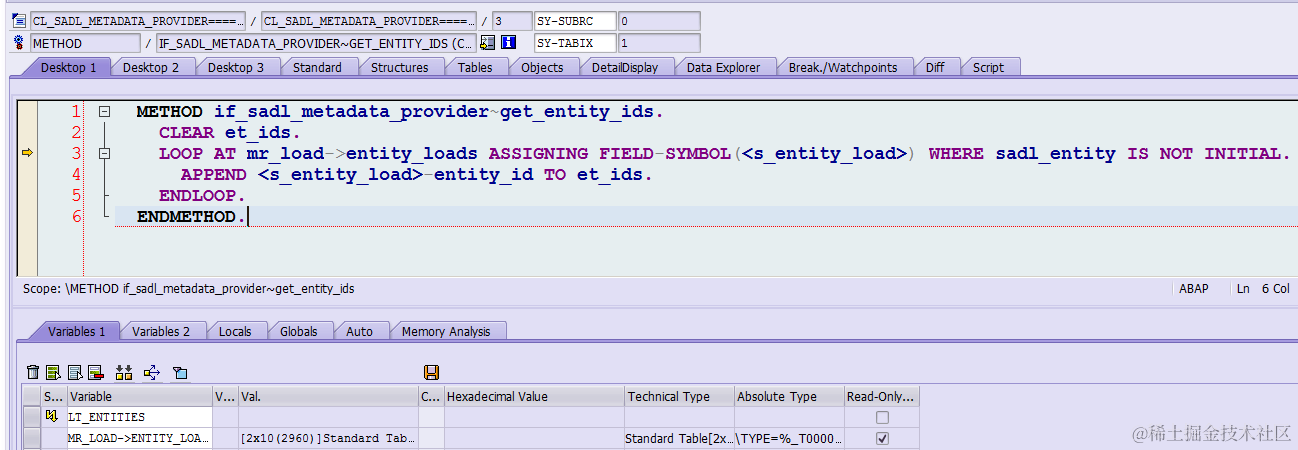Click the change-value pencil icon on LT_ENTITIES row
Screen dimensions: 1298x450
click(x=52, y=417)
